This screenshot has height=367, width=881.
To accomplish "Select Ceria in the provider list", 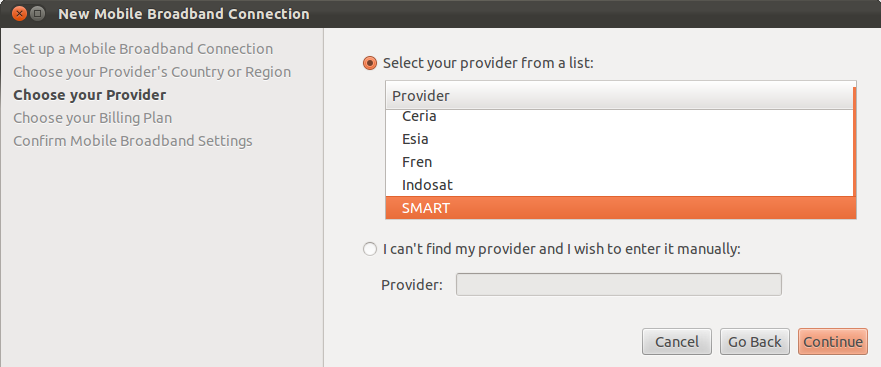I will coord(619,116).
